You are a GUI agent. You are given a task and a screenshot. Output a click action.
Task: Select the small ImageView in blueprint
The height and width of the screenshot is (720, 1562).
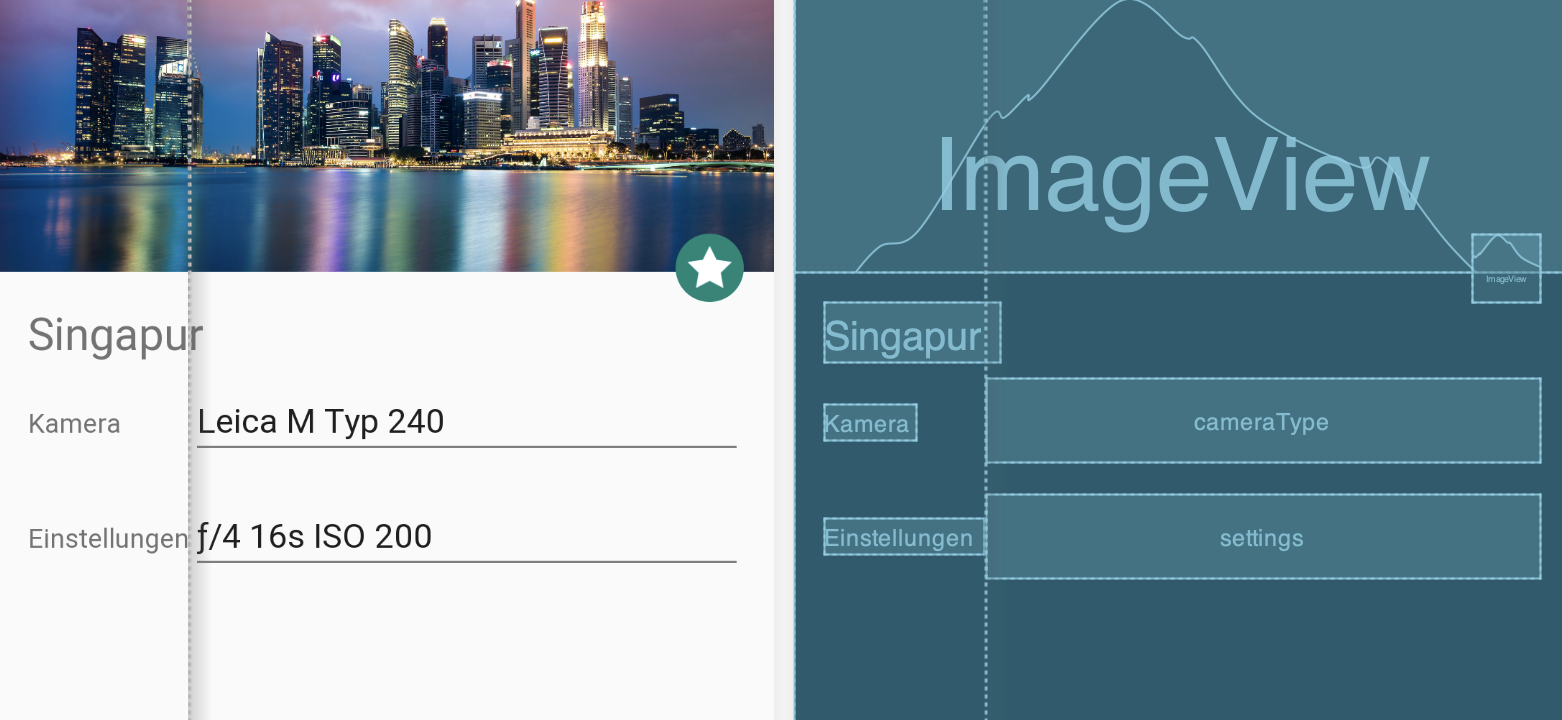1505,268
